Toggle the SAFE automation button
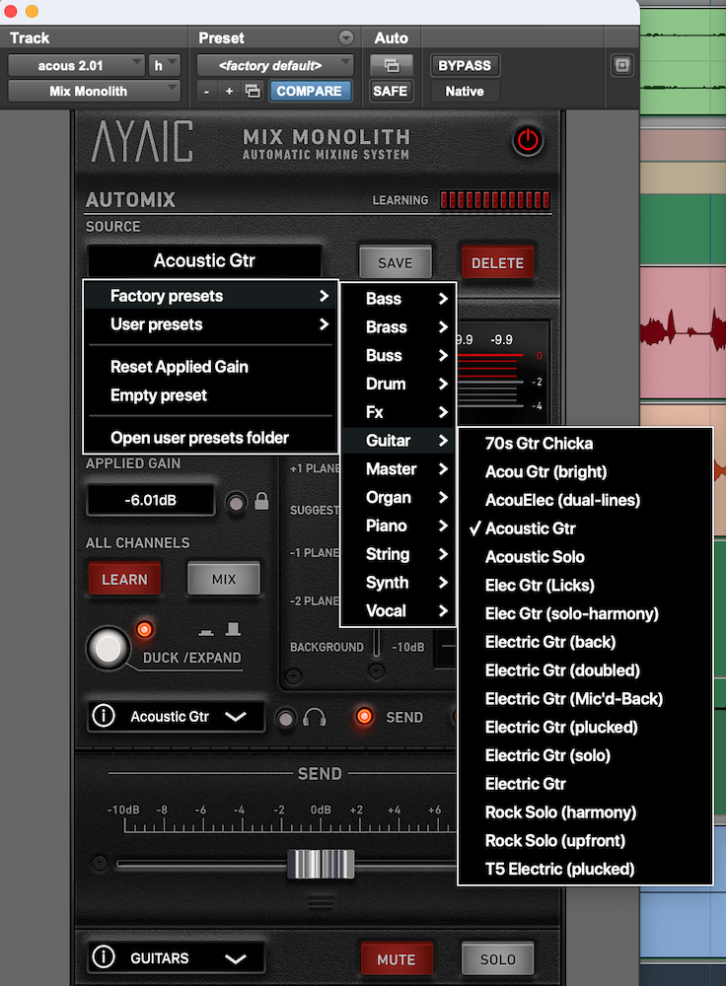726x986 pixels. 390,91
